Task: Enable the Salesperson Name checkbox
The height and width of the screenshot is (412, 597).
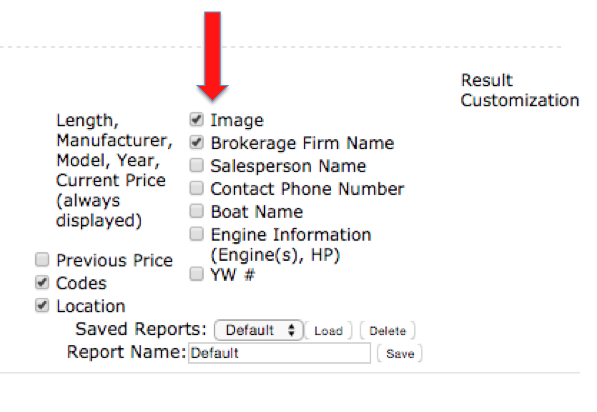Action: click(196, 165)
